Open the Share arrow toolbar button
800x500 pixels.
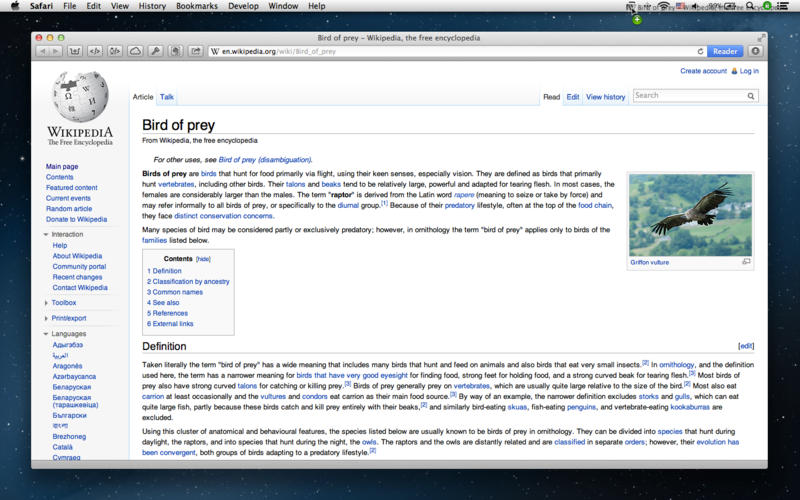point(195,52)
